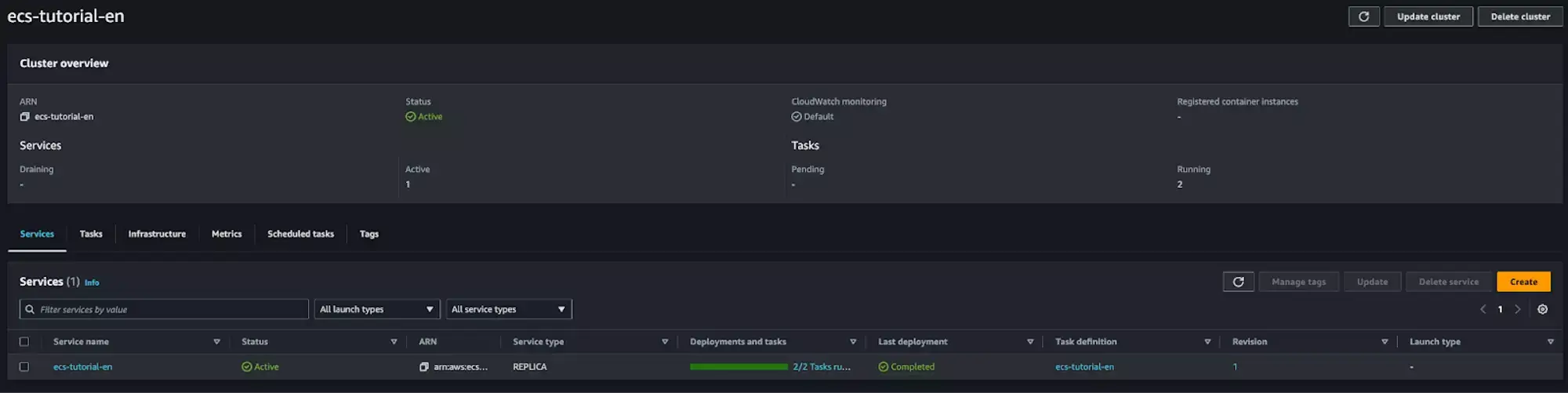Sort by Last deployment column arrow
This screenshot has width=1568, height=393.
pyautogui.click(x=1030, y=342)
